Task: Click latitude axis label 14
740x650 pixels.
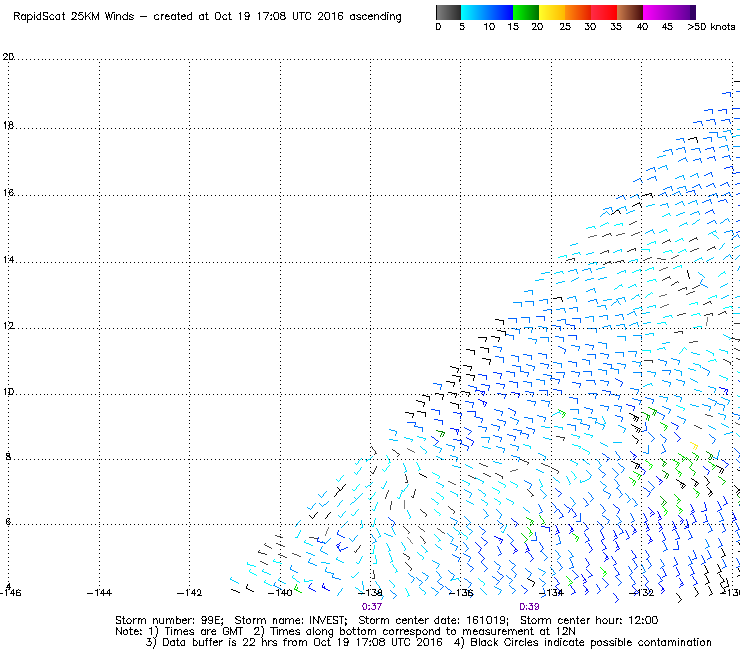Action: coord(8,260)
